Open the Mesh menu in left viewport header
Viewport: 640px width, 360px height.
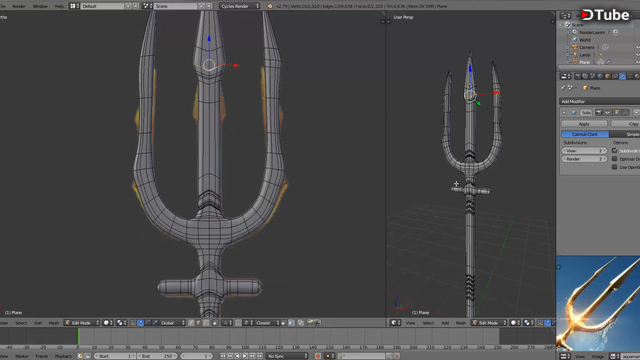click(53, 323)
